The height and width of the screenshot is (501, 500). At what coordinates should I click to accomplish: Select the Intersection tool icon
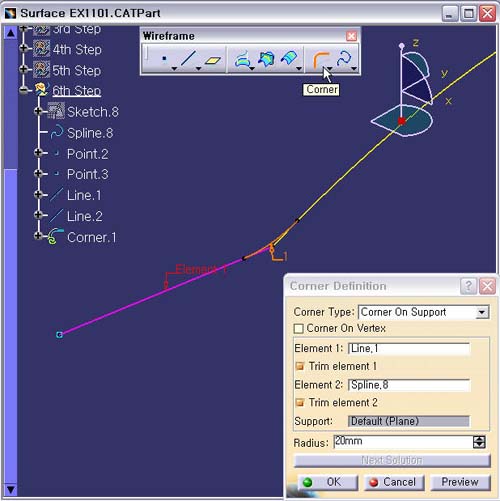tap(267, 59)
